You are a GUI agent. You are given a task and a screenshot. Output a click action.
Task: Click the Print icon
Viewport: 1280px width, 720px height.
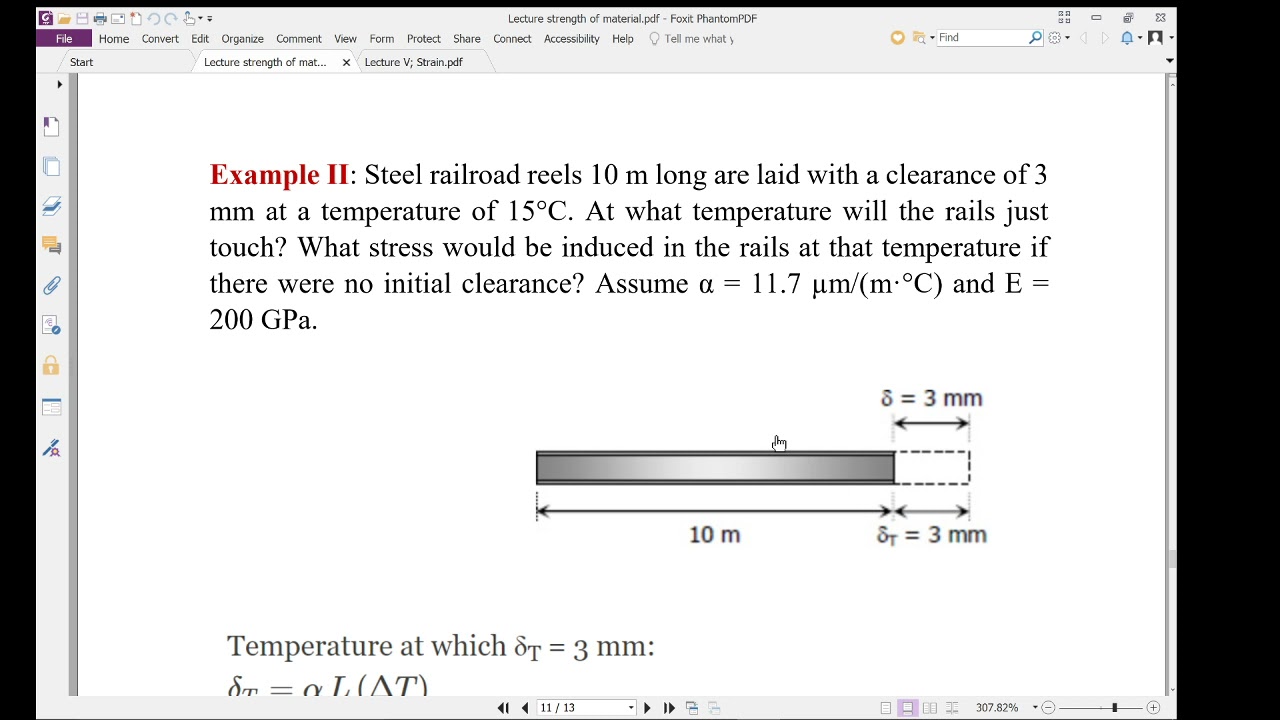[x=100, y=18]
